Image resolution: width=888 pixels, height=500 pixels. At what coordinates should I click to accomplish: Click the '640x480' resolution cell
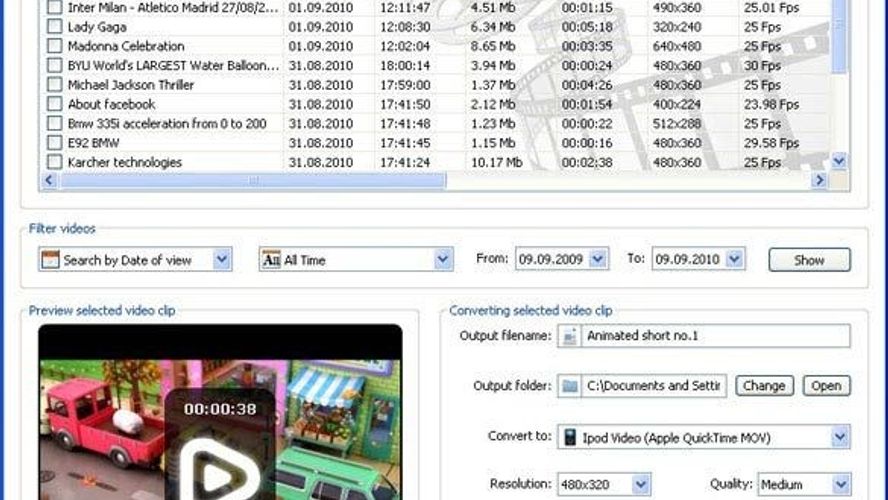click(x=677, y=46)
